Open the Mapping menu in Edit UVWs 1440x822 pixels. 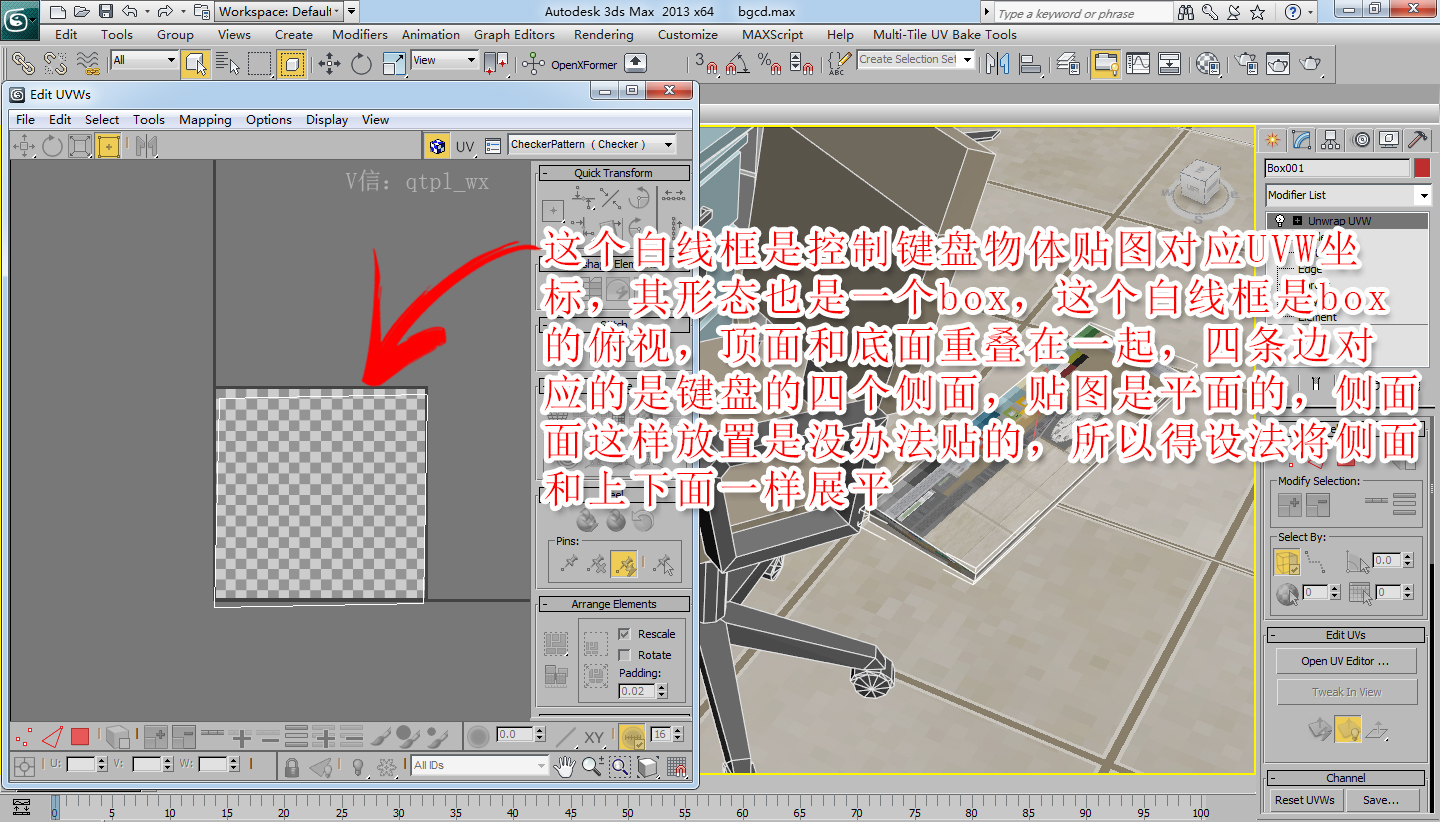205,120
